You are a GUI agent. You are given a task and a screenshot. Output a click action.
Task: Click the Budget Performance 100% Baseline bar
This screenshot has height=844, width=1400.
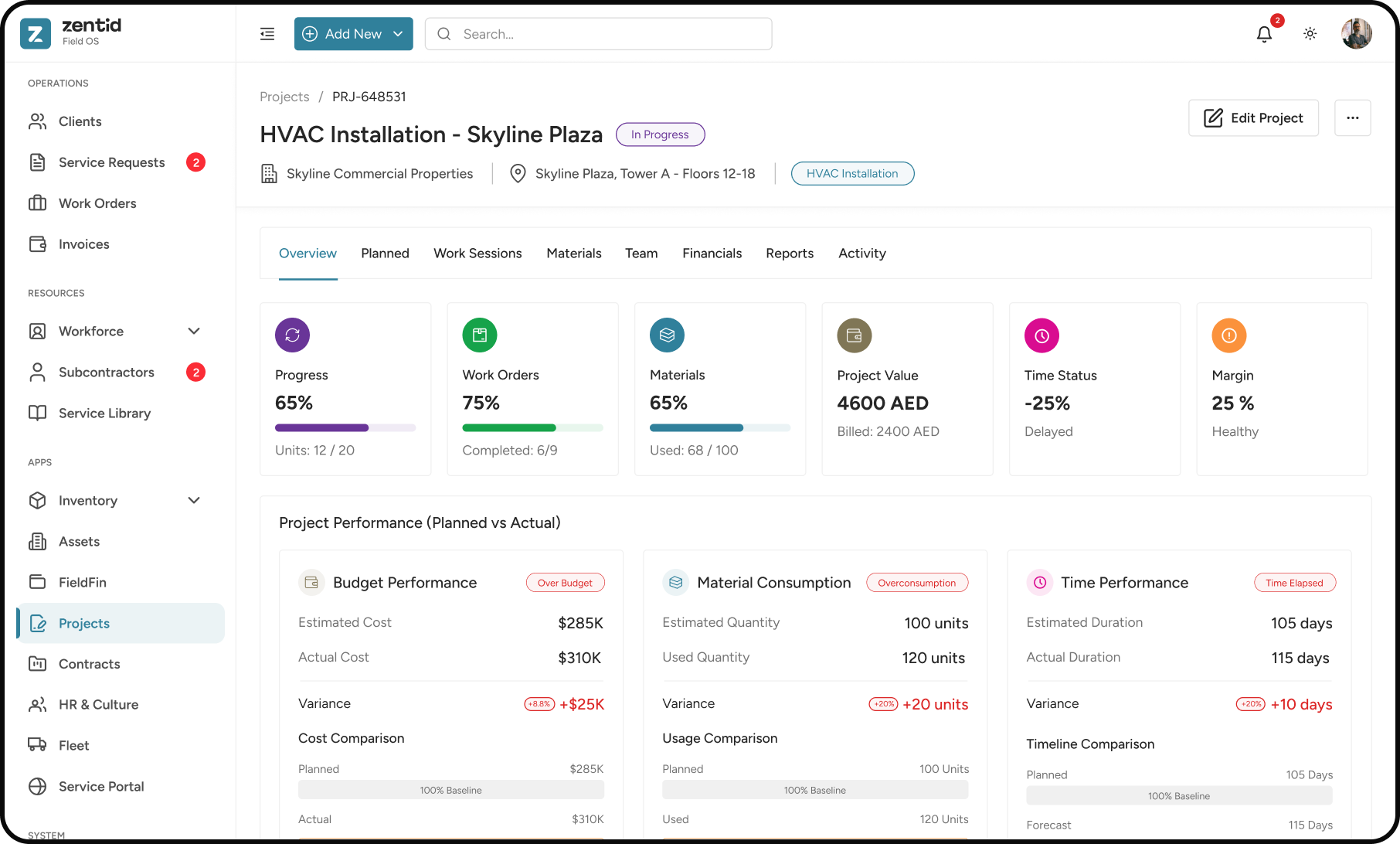(x=451, y=790)
